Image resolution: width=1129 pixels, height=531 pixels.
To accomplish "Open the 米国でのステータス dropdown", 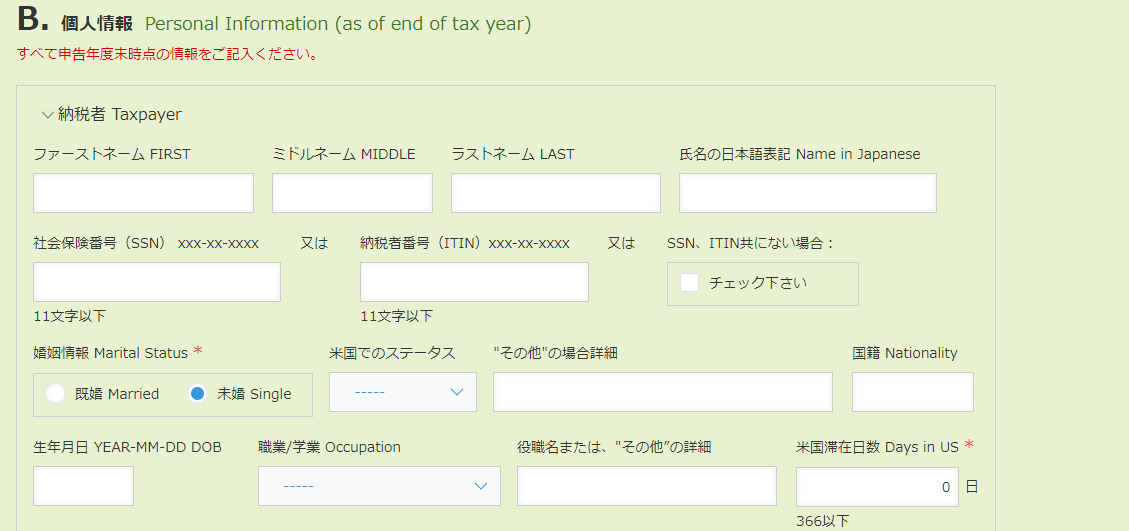I will pyautogui.click(x=403, y=392).
